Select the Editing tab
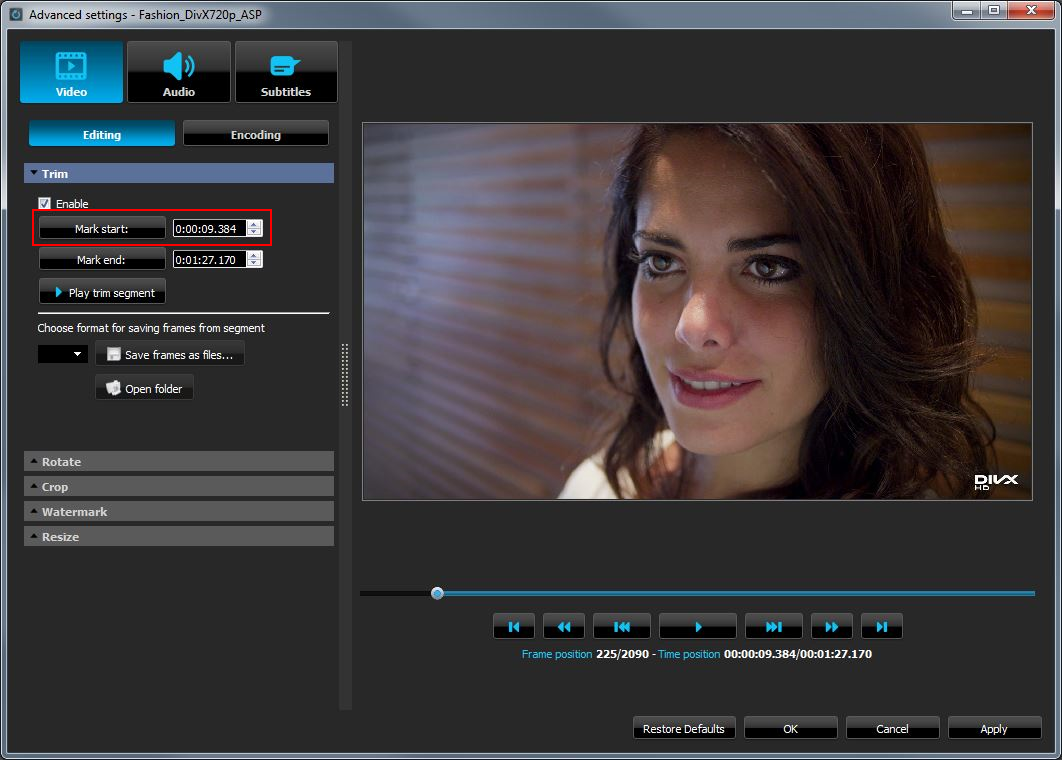1062x760 pixels. 101,133
